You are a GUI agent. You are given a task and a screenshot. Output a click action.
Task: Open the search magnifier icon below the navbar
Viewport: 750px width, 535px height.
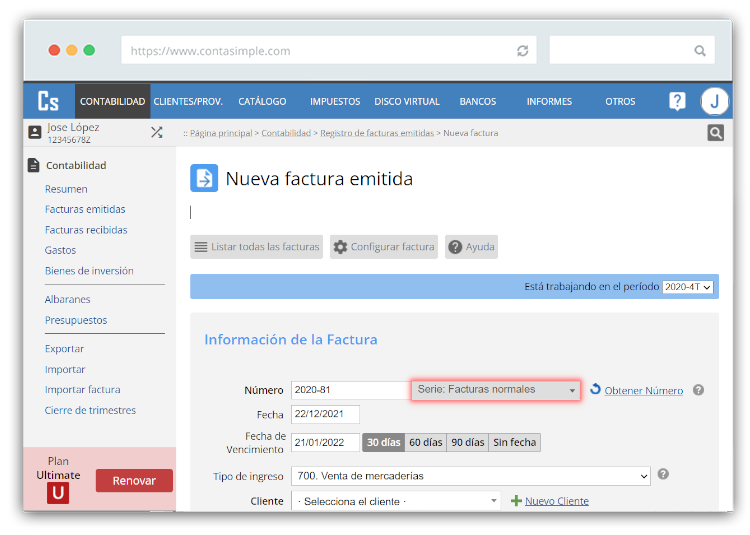click(715, 133)
